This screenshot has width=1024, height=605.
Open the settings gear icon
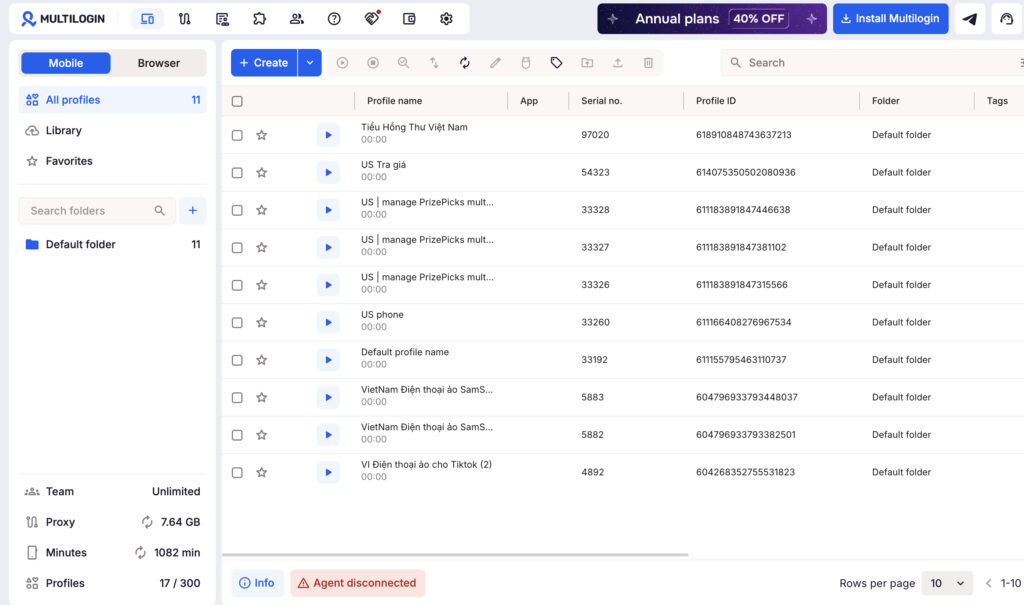point(446,19)
